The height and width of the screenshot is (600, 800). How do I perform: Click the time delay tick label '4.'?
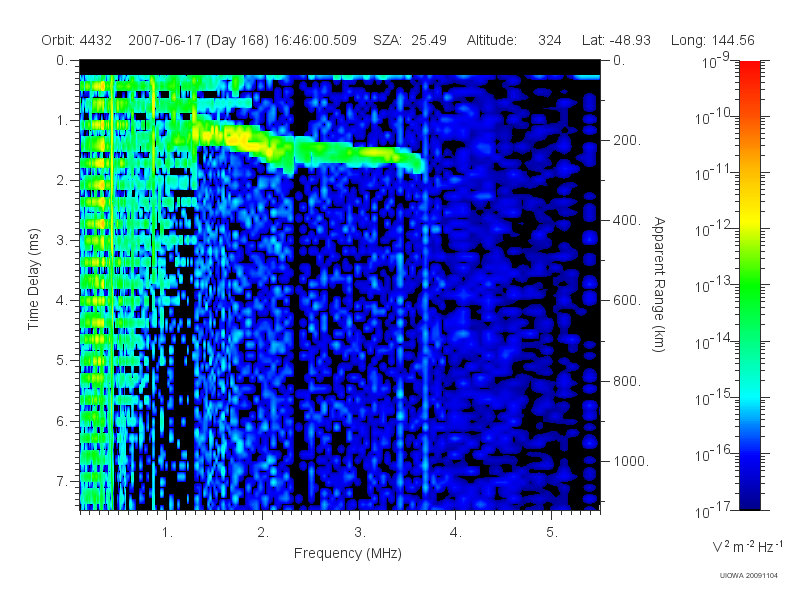pyautogui.click(x=62, y=301)
